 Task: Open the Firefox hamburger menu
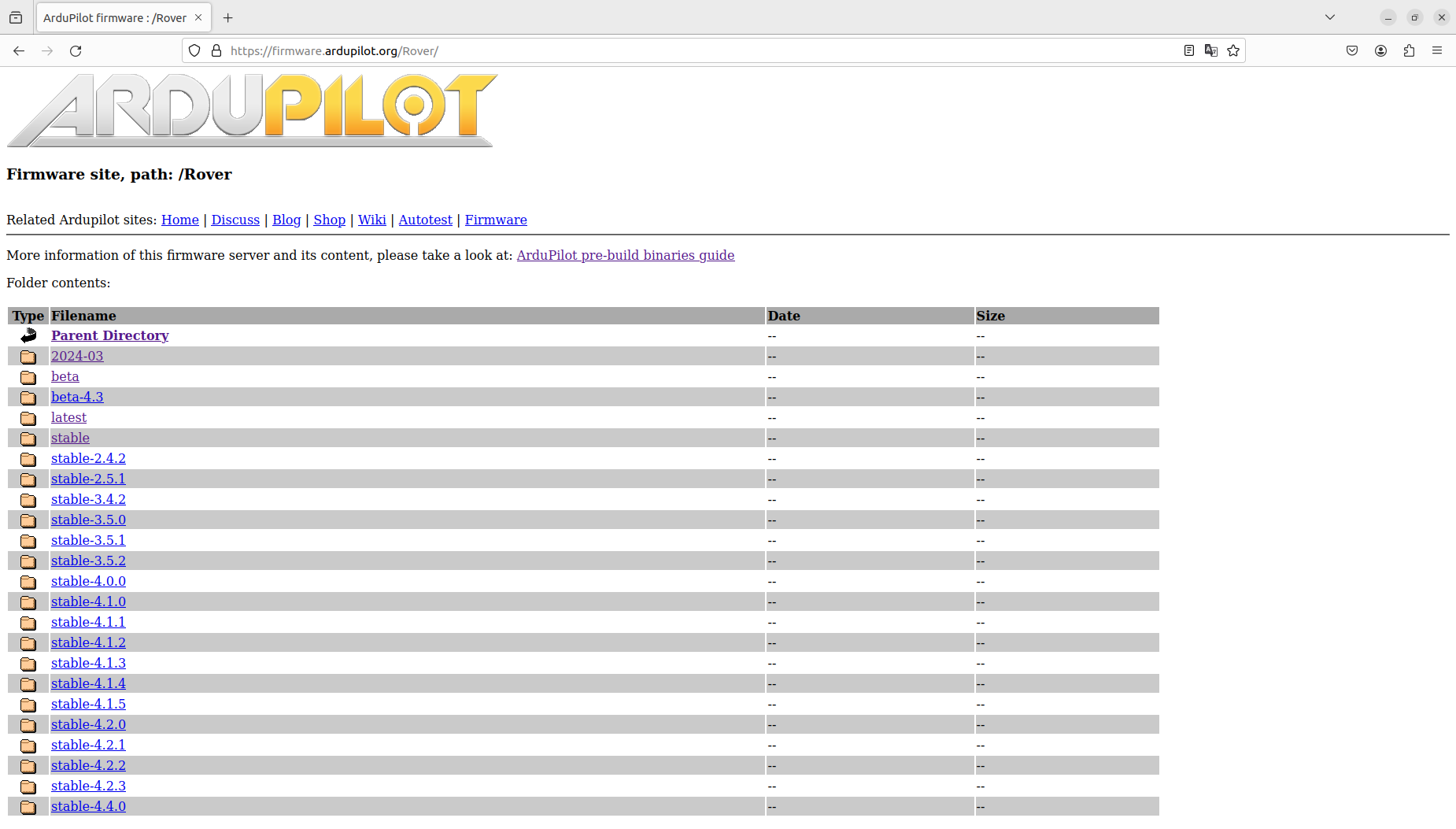[x=1437, y=51]
